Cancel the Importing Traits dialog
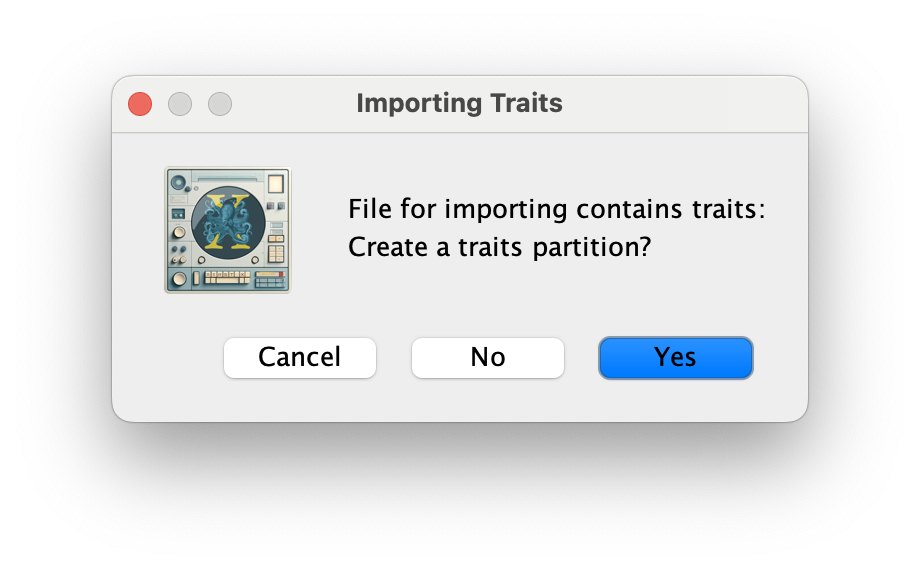Viewport: 920px width, 570px height. (300, 357)
